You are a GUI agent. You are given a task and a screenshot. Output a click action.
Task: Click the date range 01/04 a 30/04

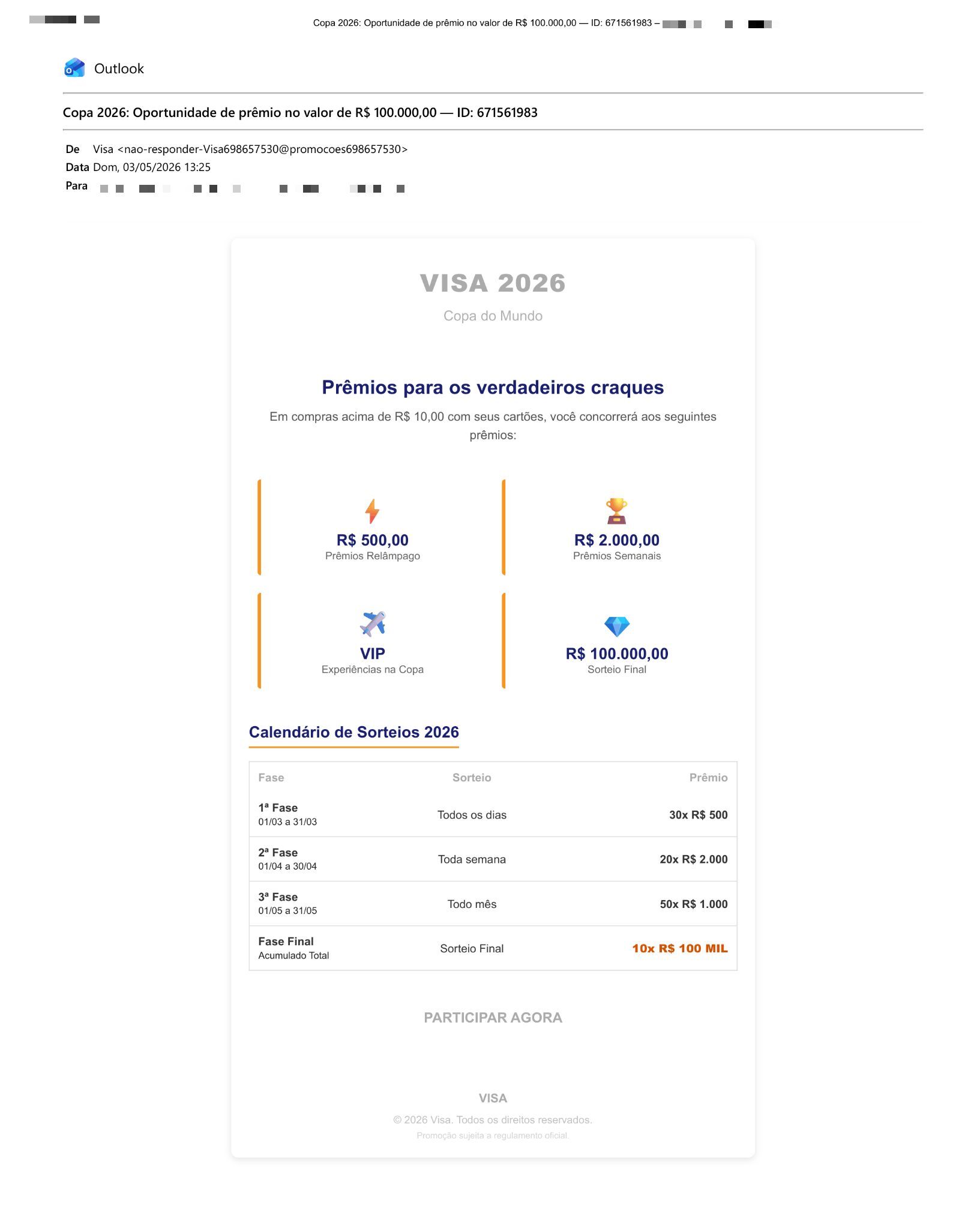(x=287, y=866)
